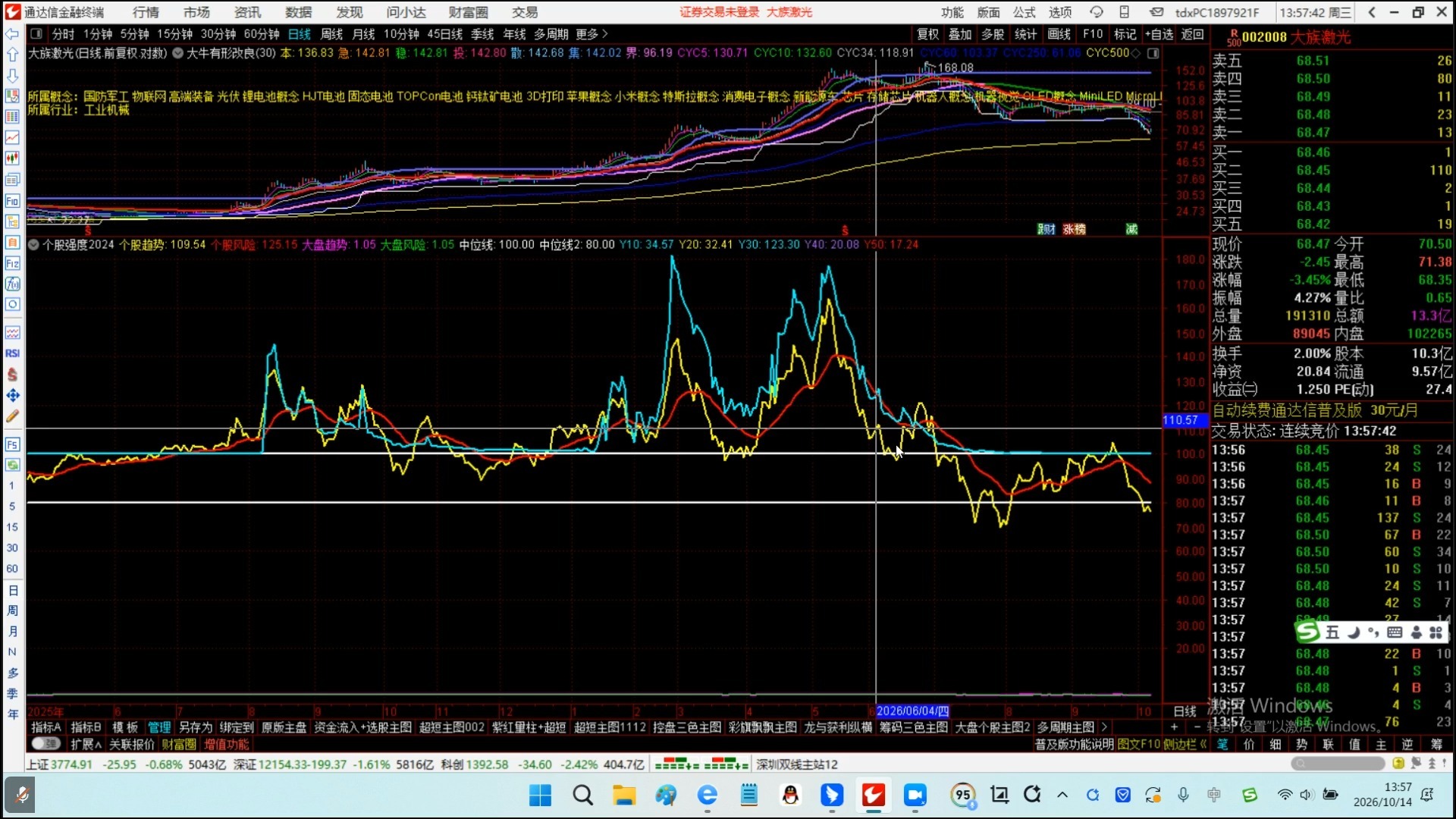
Task: Toggle the circle marker before 个股强度2024
Action: click(33, 244)
